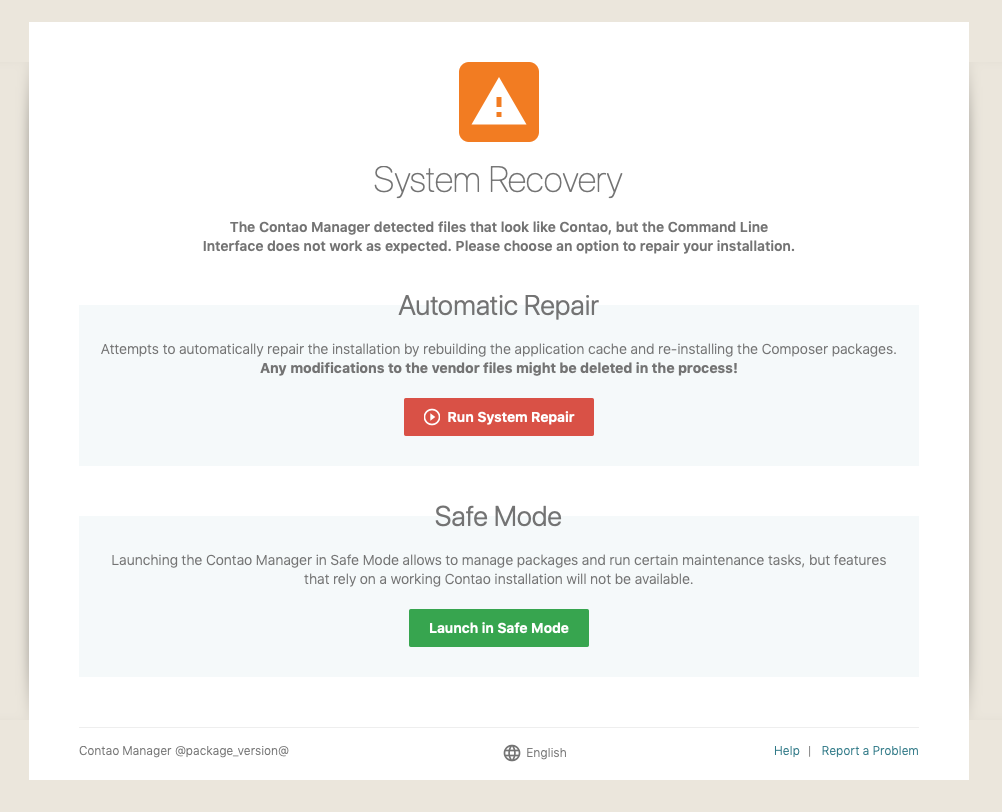The image size is (1002, 812).
Task: Click the play icon in Run System Repair
Action: click(432, 417)
